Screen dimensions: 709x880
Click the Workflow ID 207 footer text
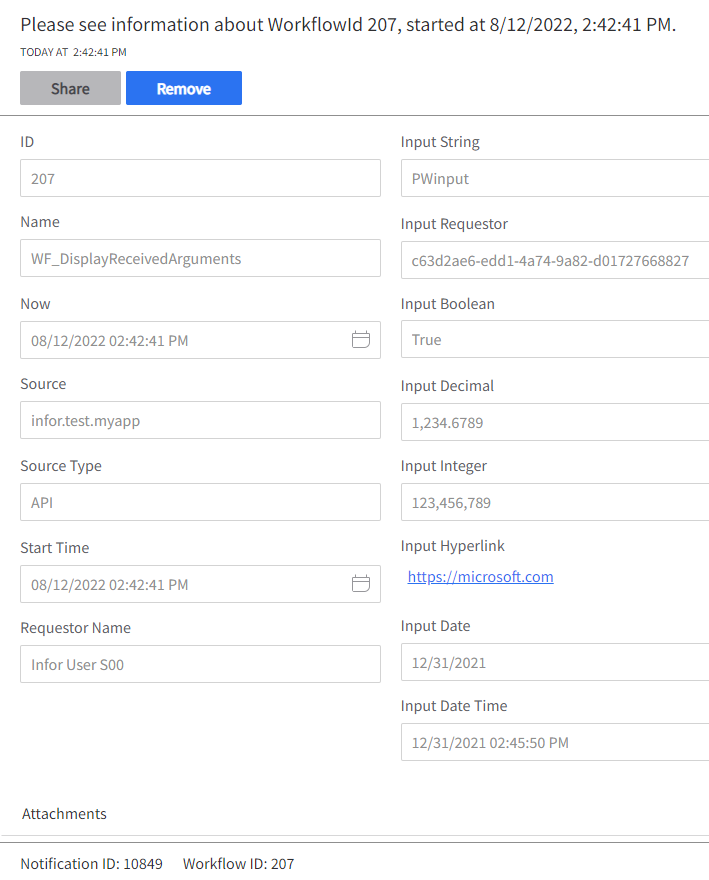[238, 864]
